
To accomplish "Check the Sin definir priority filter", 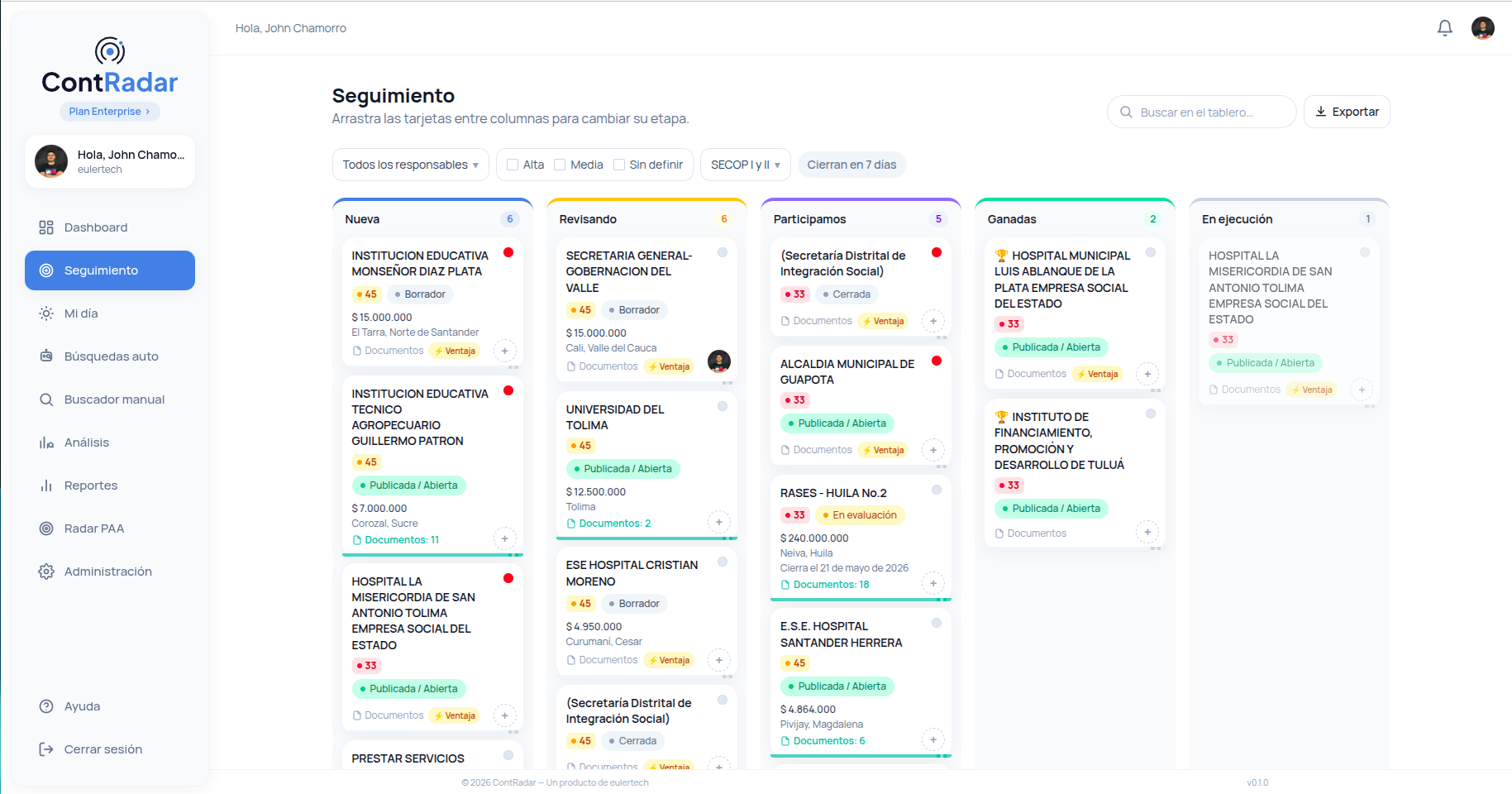I will 619,165.
